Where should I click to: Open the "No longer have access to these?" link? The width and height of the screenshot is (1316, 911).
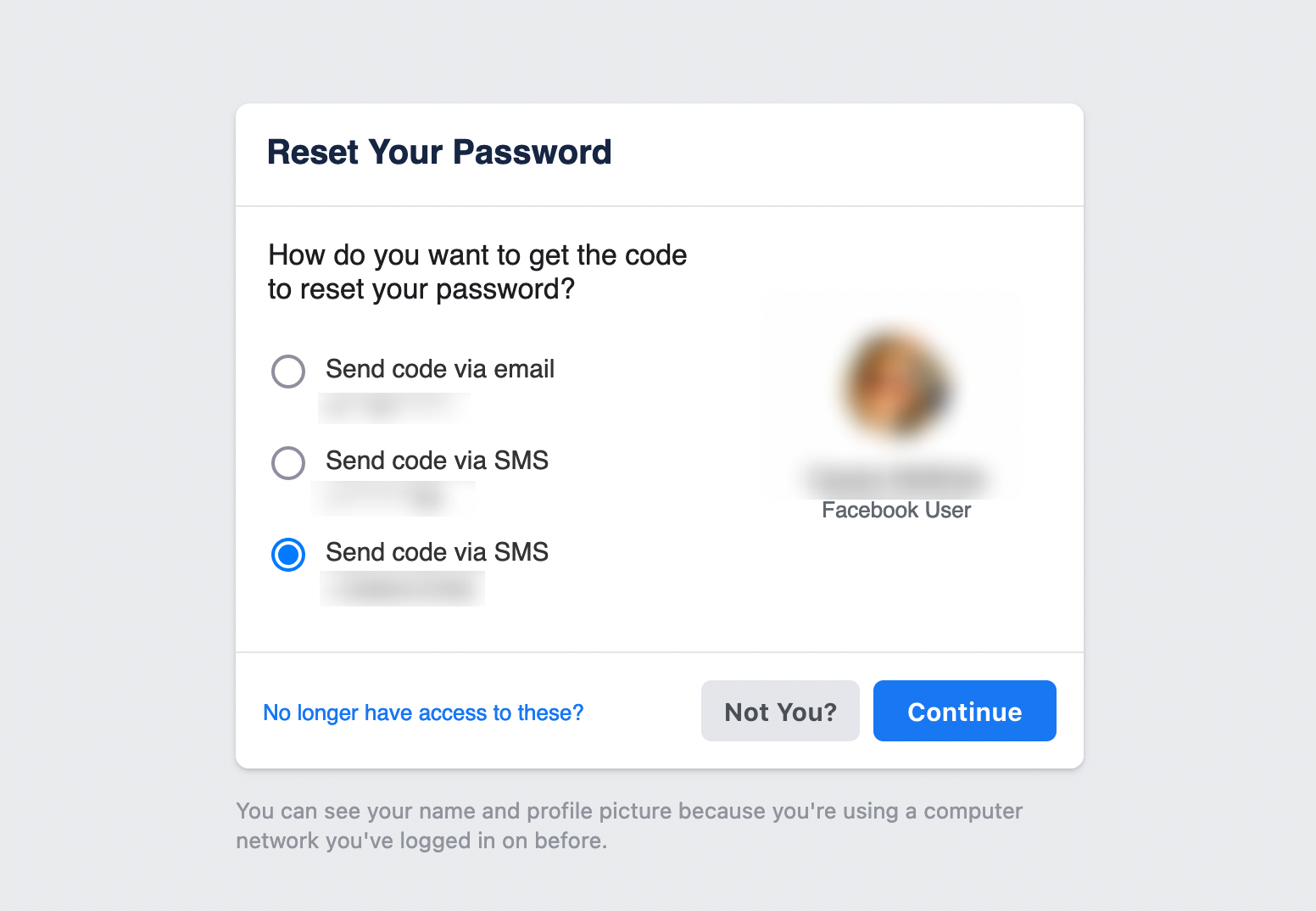(423, 713)
